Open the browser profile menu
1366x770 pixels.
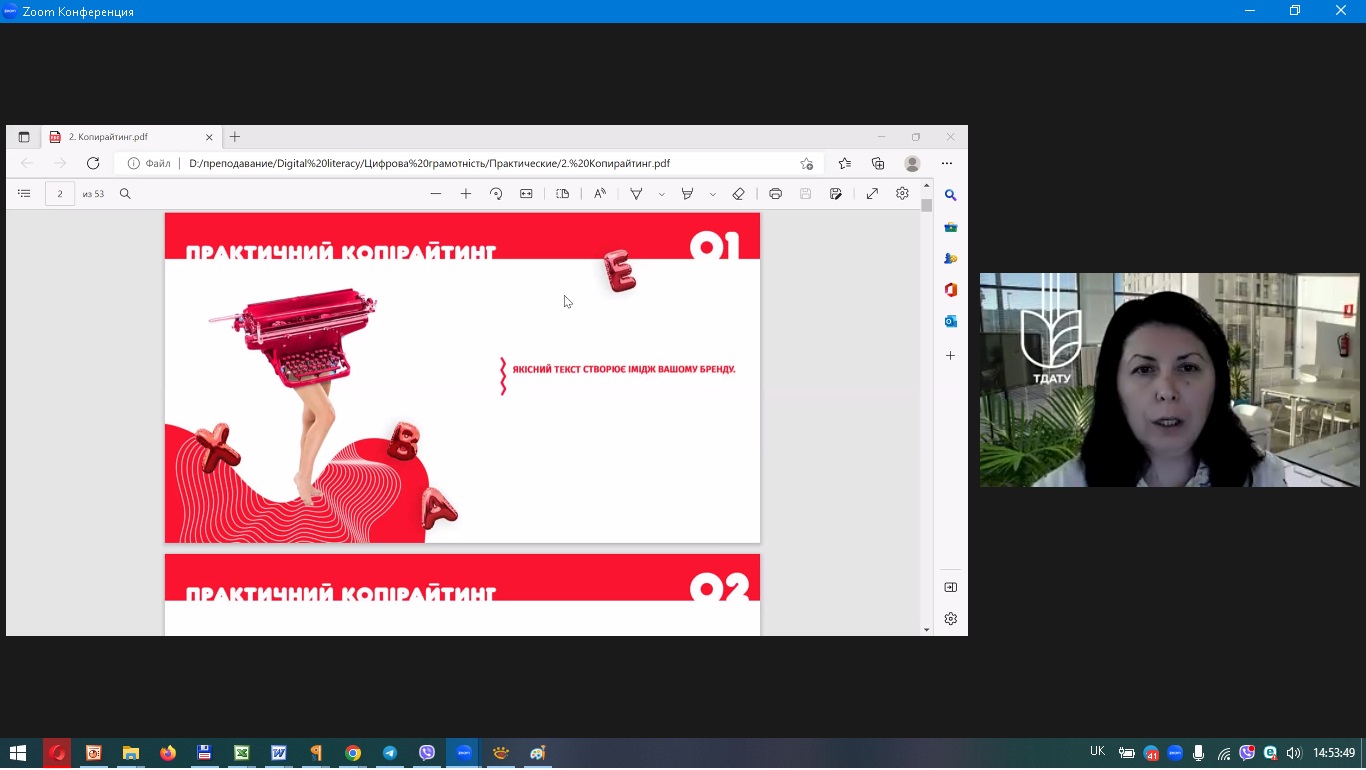[912, 163]
